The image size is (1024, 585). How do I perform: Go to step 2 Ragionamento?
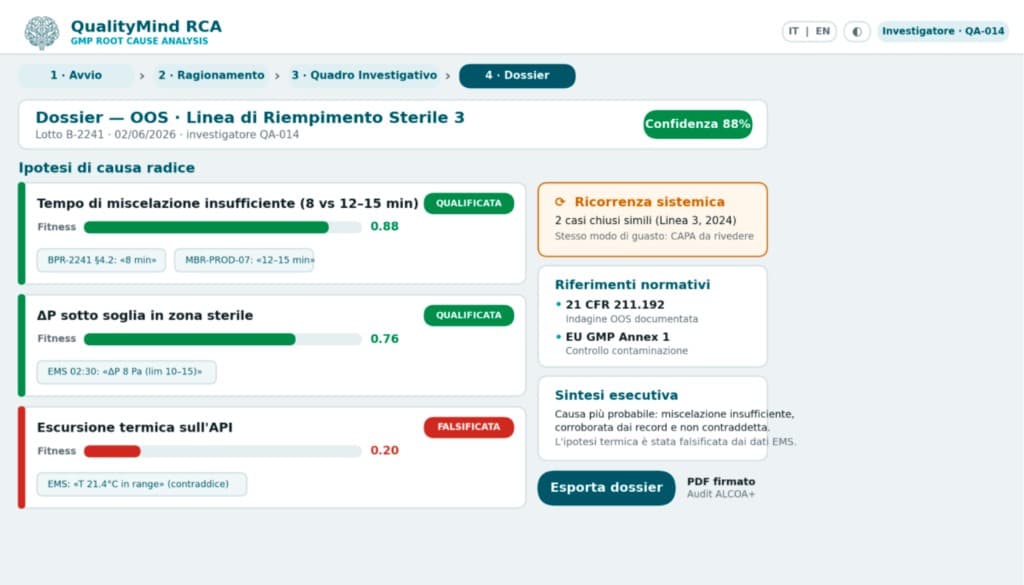pos(211,76)
